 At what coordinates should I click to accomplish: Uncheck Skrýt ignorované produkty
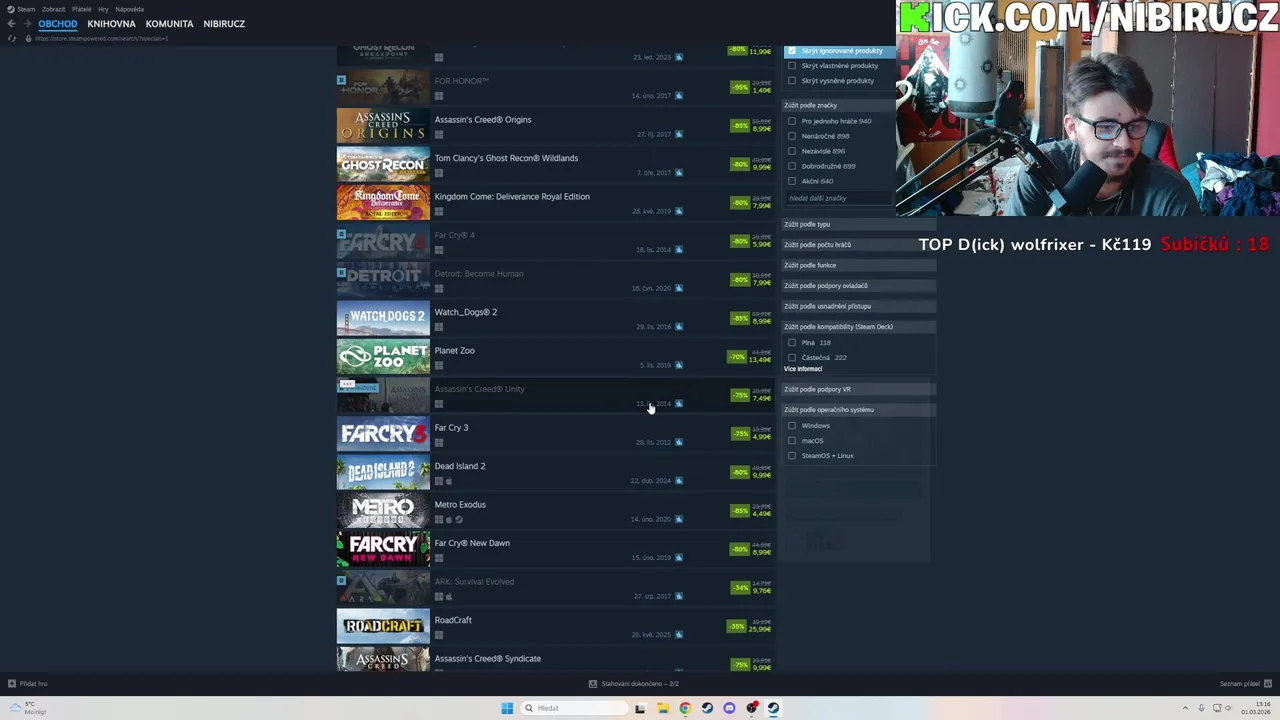pyautogui.click(x=792, y=50)
